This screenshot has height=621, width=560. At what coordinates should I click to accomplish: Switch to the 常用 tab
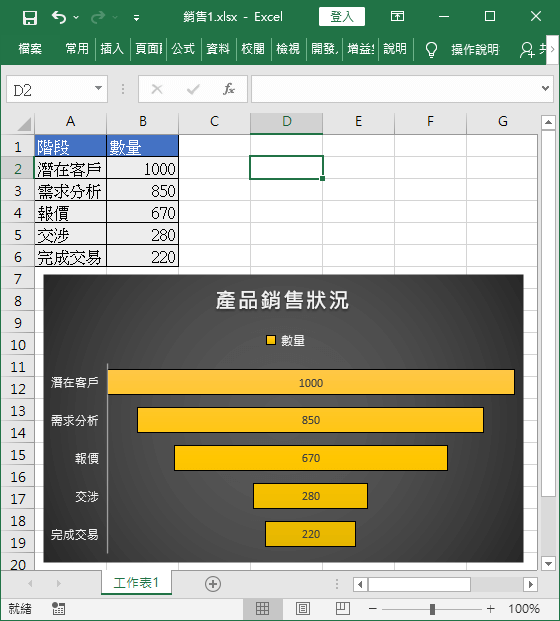pyautogui.click(x=77, y=49)
